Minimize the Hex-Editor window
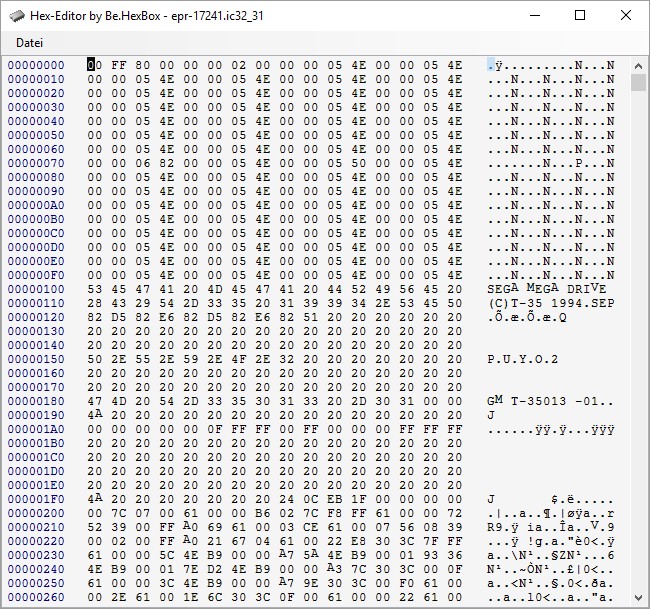Screen dimensions: 650x609 pos(533,15)
